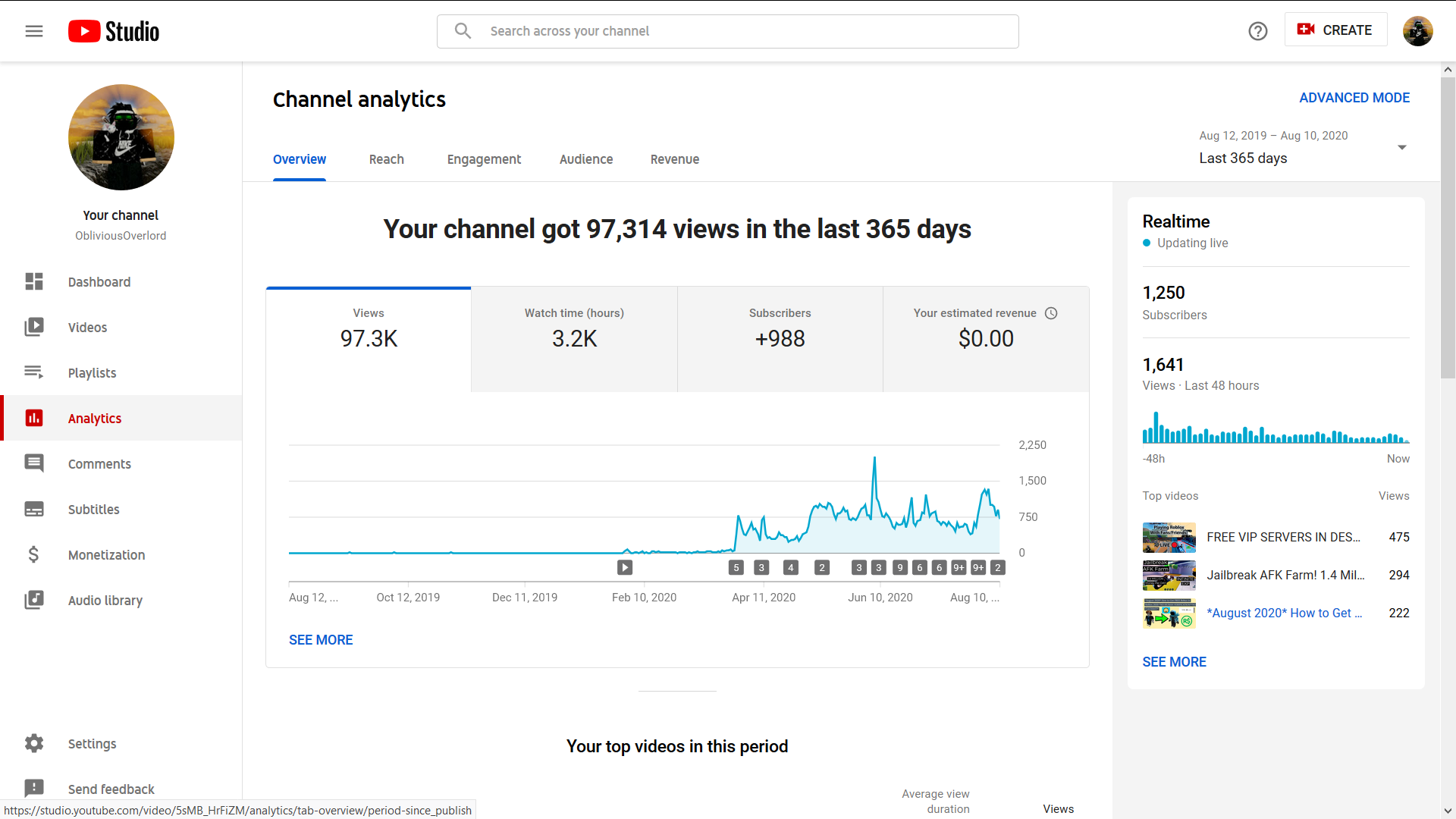Toggle the hamburger menu button
This screenshot has height=819, width=1456.
[x=35, y=31]
